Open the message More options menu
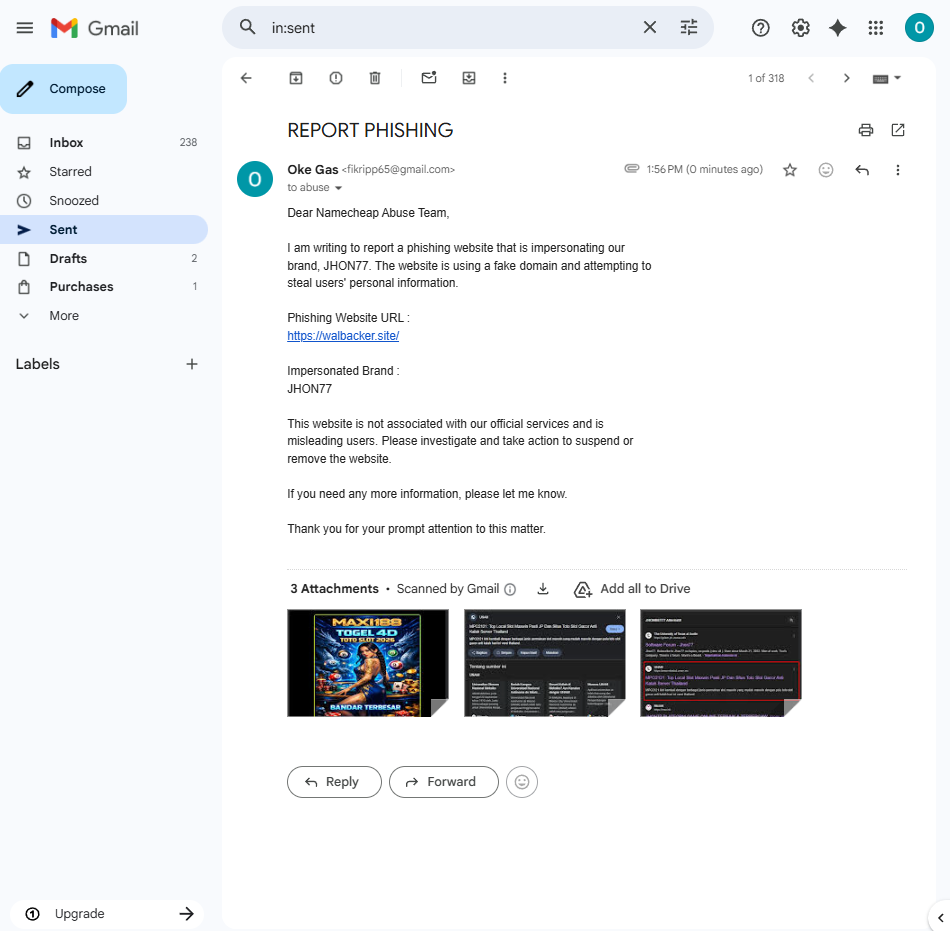 point(898,170)
